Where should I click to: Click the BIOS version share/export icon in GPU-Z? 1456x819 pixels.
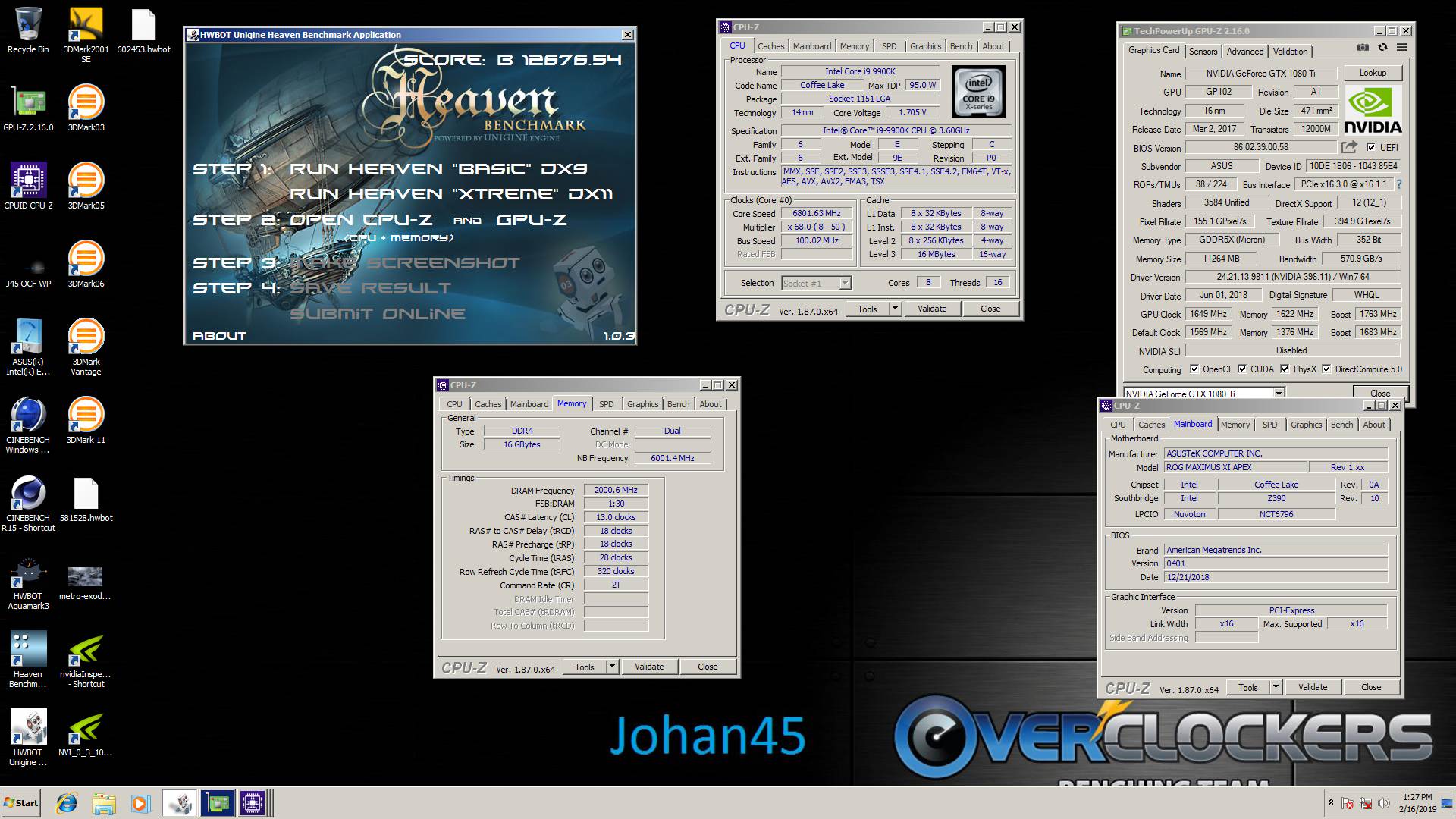pos(1350,147)
